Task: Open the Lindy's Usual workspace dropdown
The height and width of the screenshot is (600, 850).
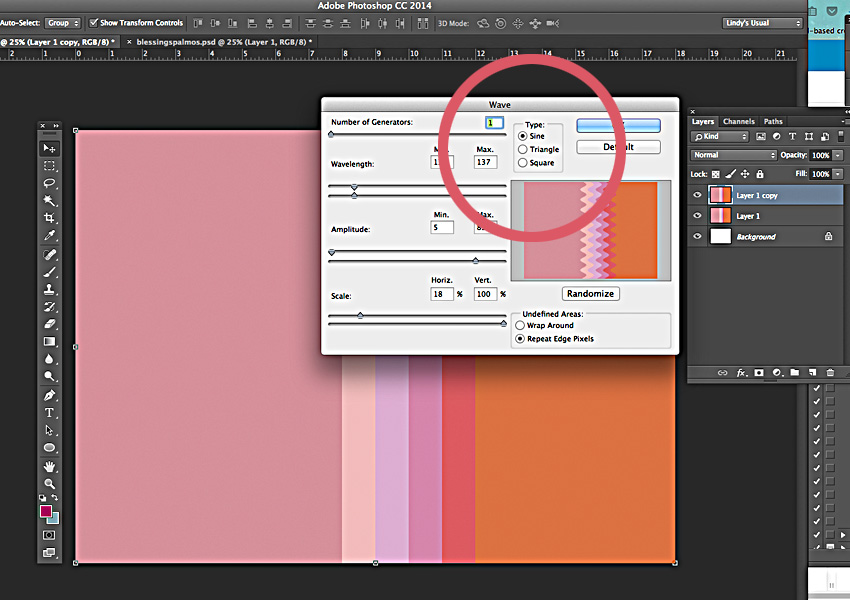Action: [x=762, y=23]
